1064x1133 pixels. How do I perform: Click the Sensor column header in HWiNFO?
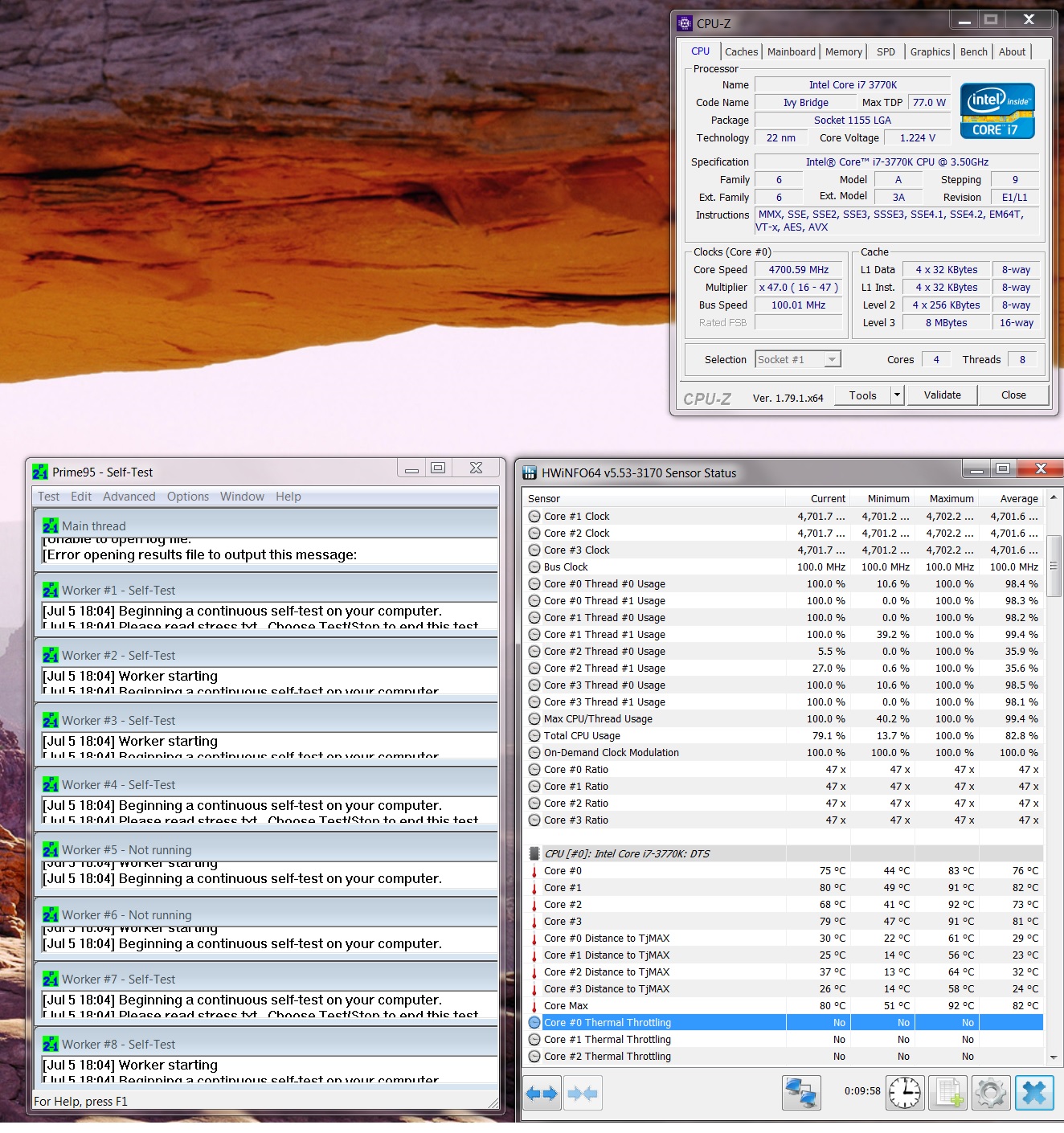pos(654,498)
